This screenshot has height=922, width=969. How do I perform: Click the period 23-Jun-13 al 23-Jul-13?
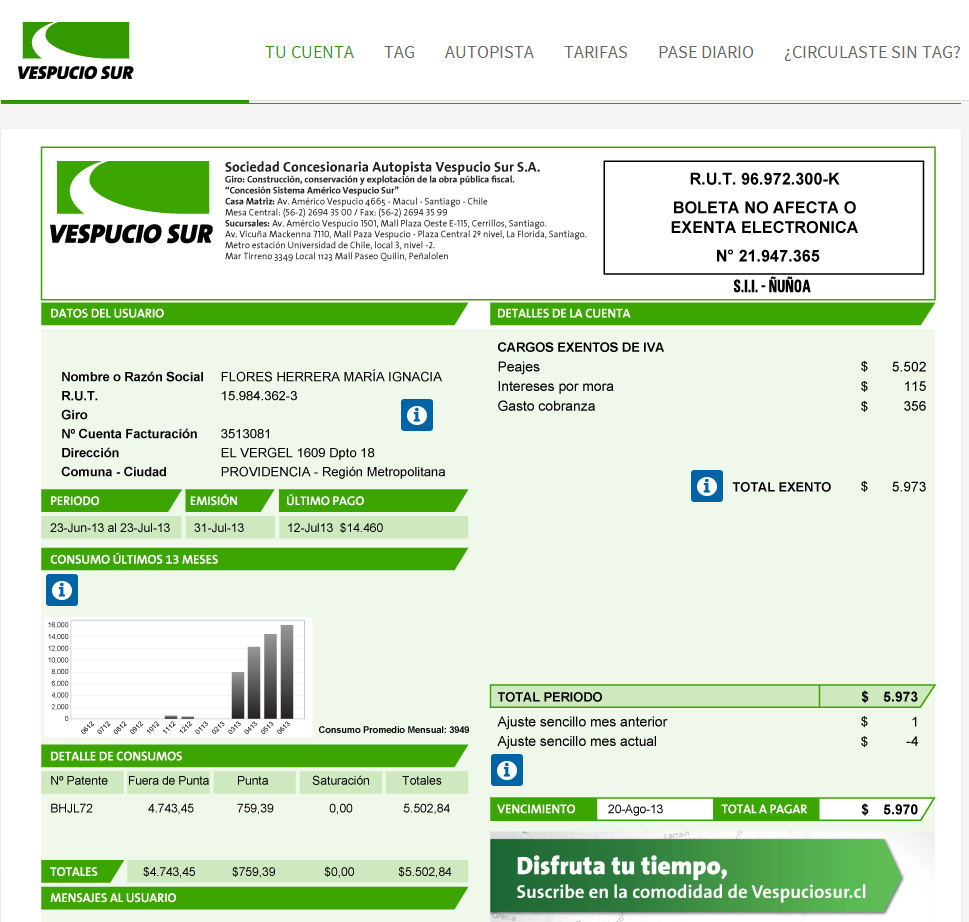click(x=110, y=528)
